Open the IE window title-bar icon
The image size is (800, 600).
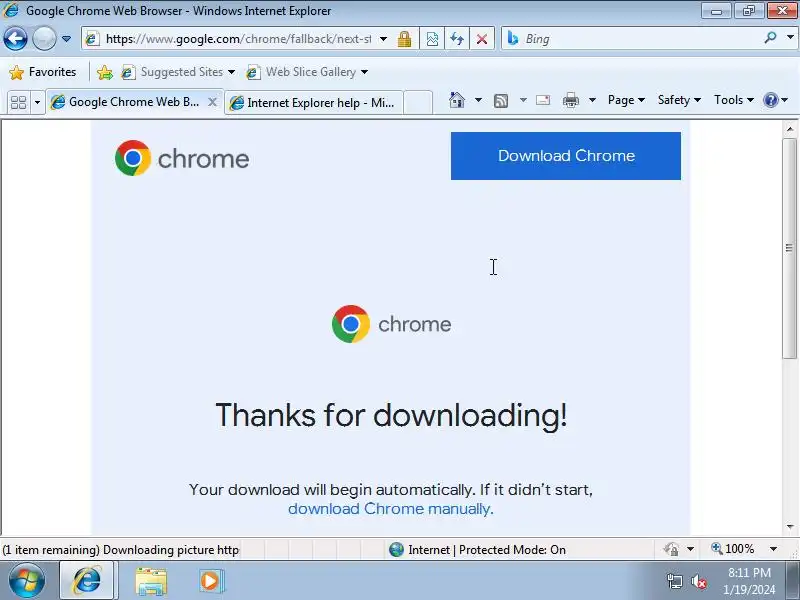11,10
